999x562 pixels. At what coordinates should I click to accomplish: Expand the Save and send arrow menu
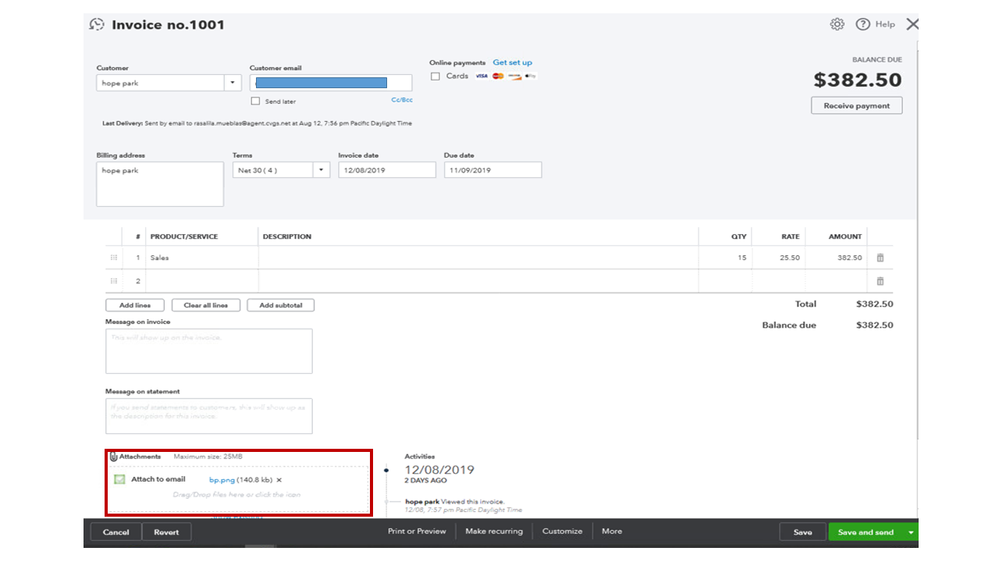[x=911, y=532]
